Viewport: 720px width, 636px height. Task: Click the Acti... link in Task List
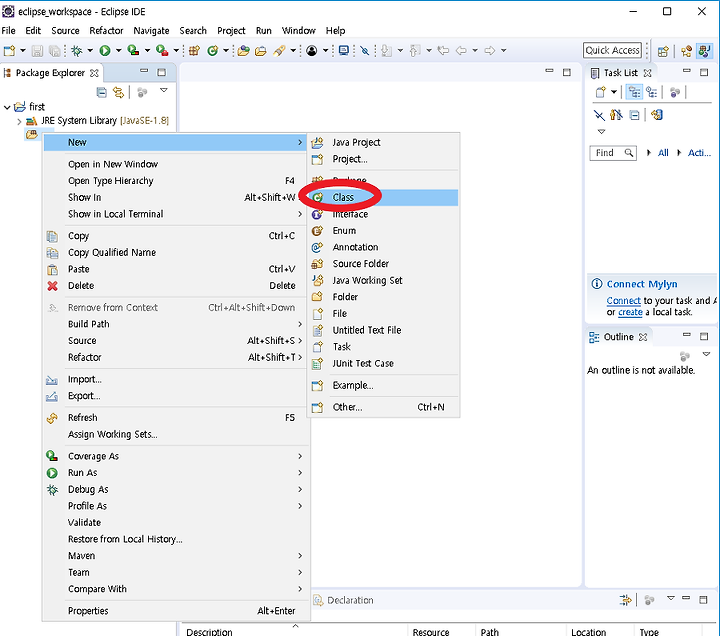point(699,153)
